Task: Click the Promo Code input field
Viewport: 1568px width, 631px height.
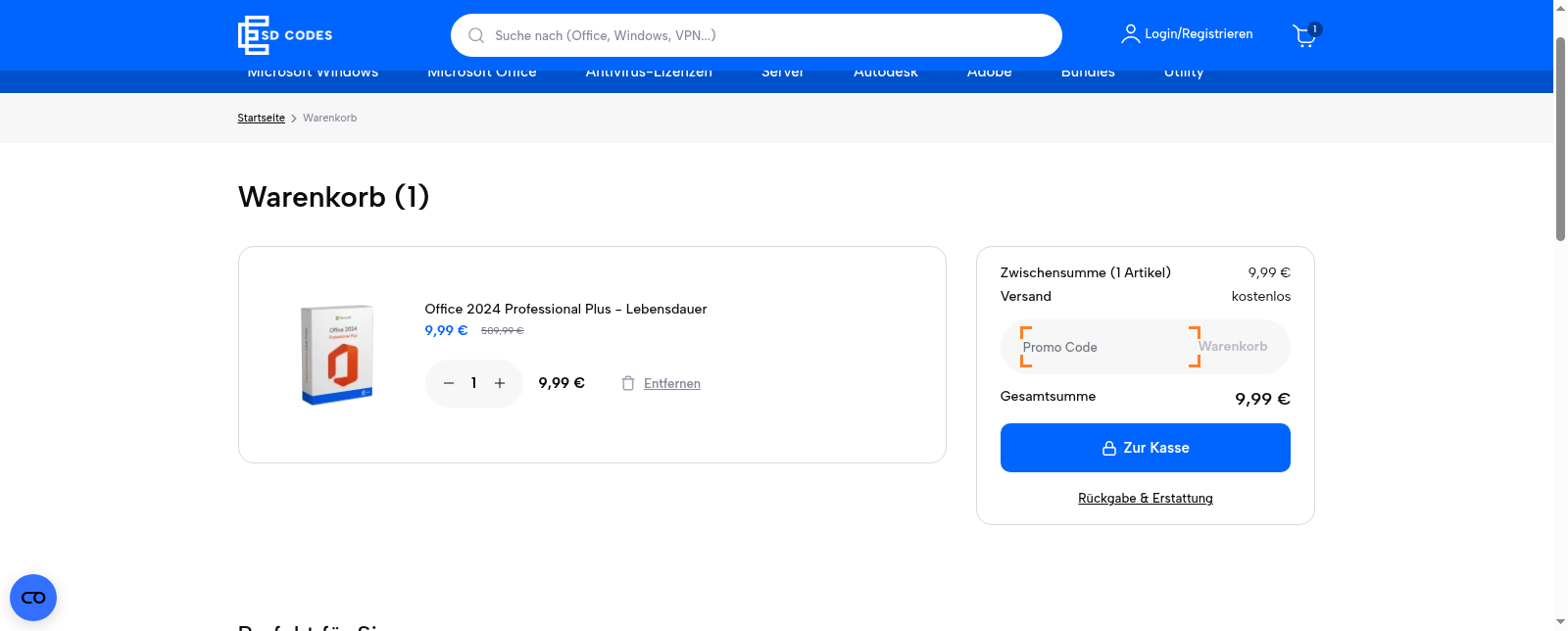Action: point(1098,347)
